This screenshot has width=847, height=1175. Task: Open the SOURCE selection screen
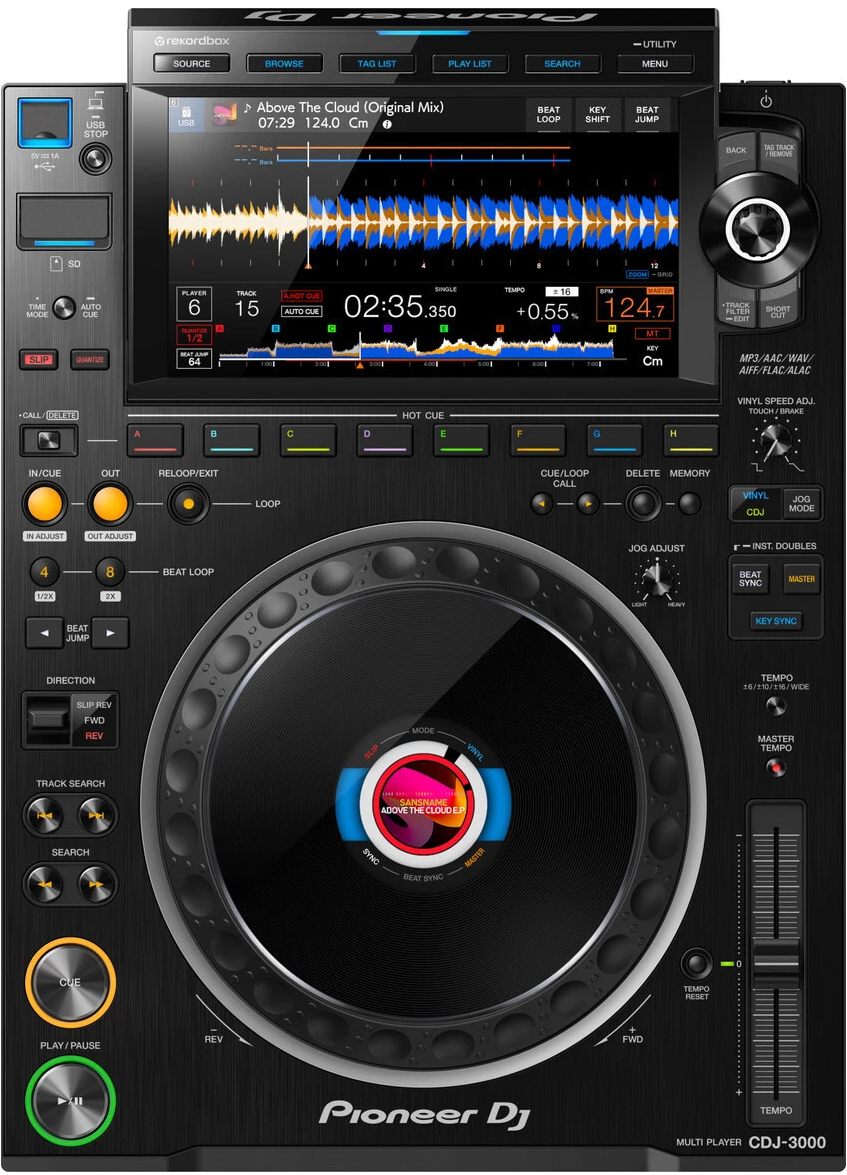pyautogui.click(x=190, y=63)
